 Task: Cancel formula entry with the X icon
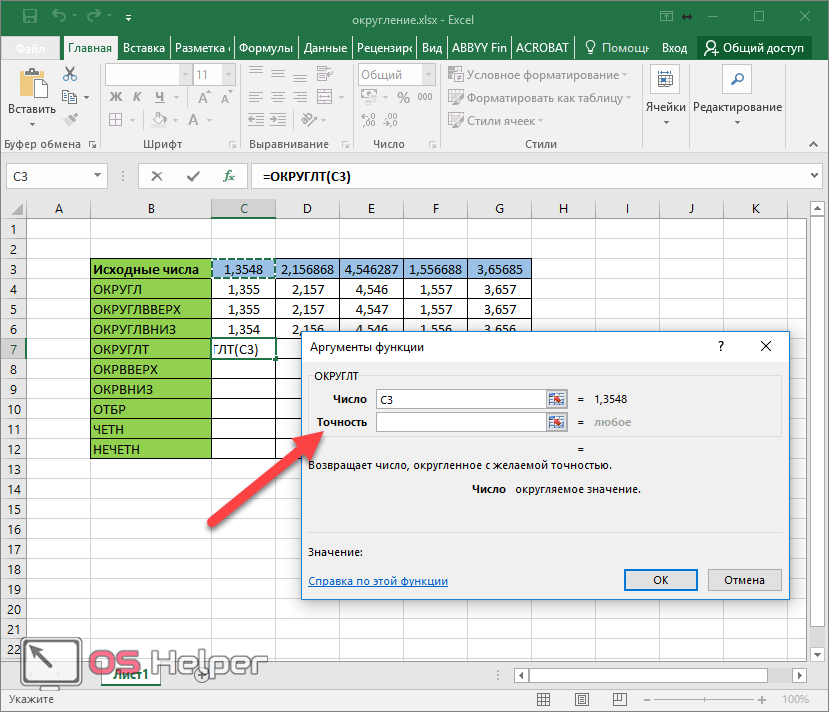click(157, 176)
